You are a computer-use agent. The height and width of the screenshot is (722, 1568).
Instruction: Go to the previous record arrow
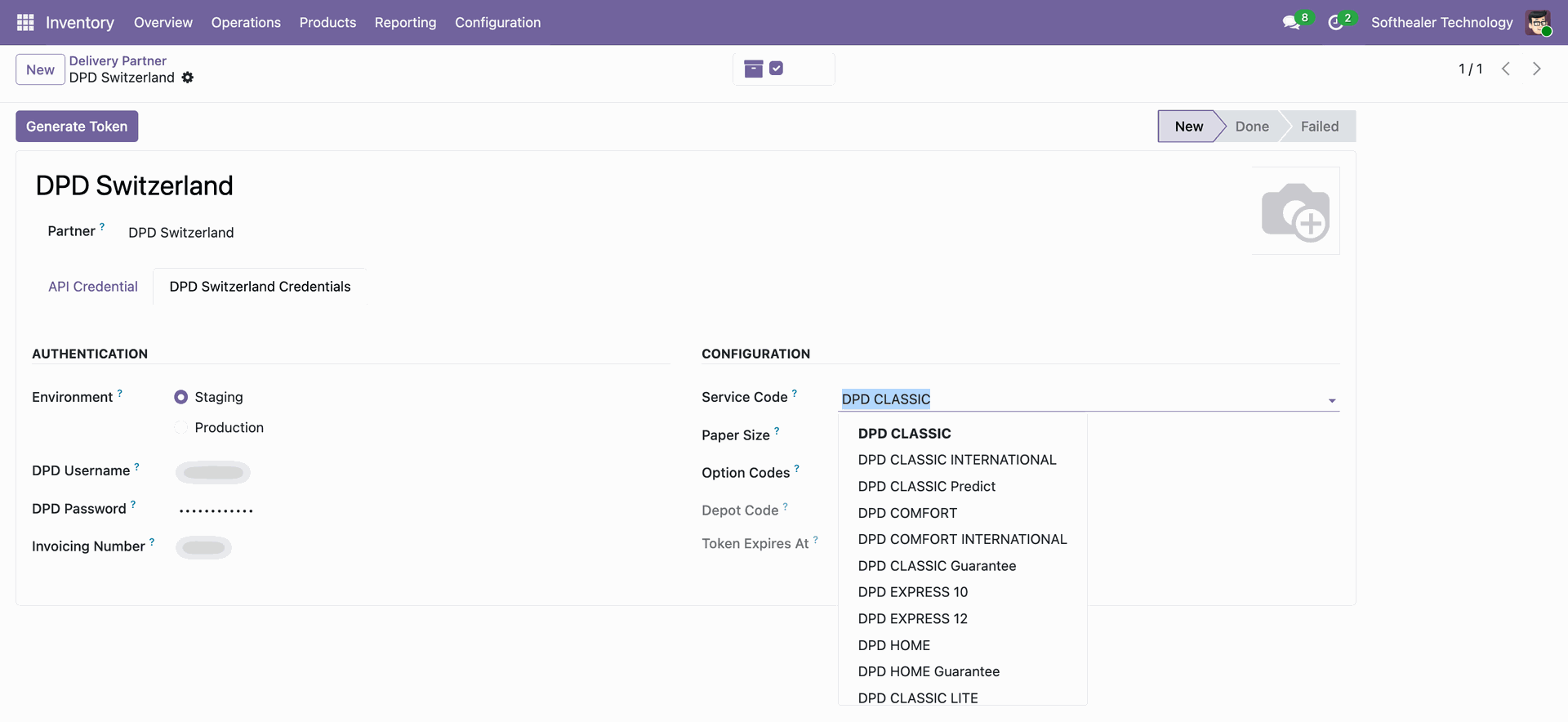(x=1506, y=69)
